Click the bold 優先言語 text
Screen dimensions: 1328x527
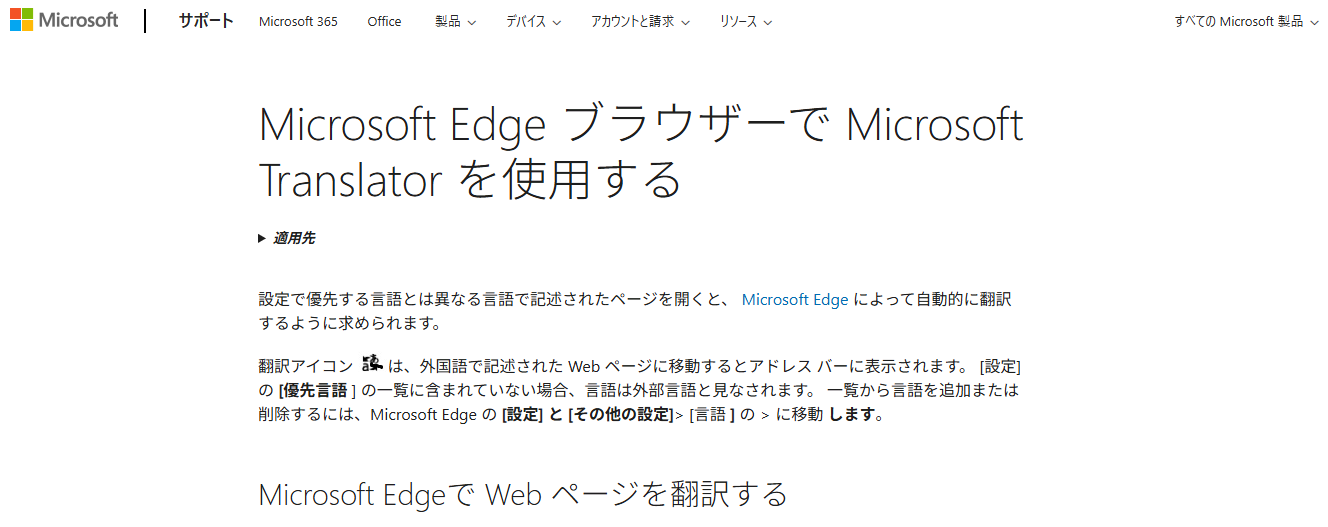point(317,390)
